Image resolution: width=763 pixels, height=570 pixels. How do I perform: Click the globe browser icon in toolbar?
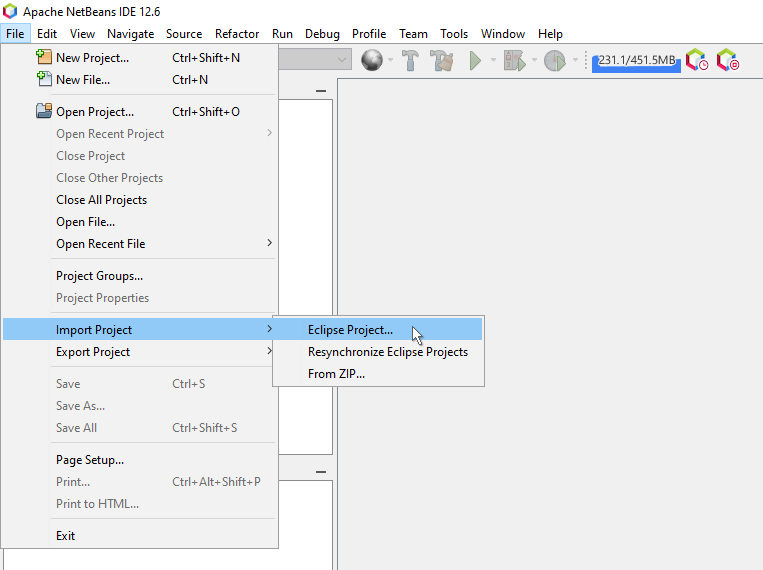[x=372, y=60]
